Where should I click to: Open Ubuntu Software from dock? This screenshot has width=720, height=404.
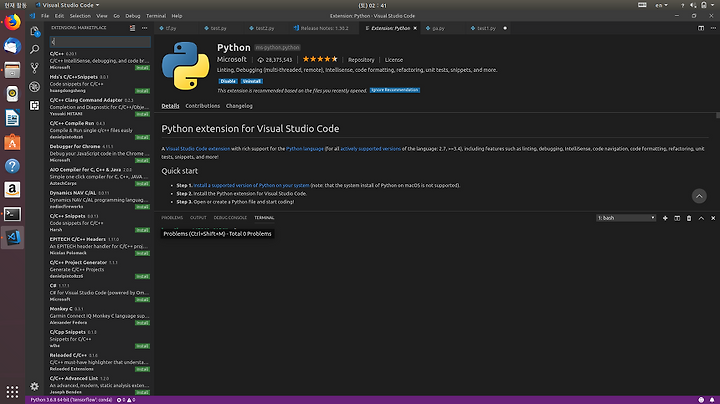pos(12,142)
